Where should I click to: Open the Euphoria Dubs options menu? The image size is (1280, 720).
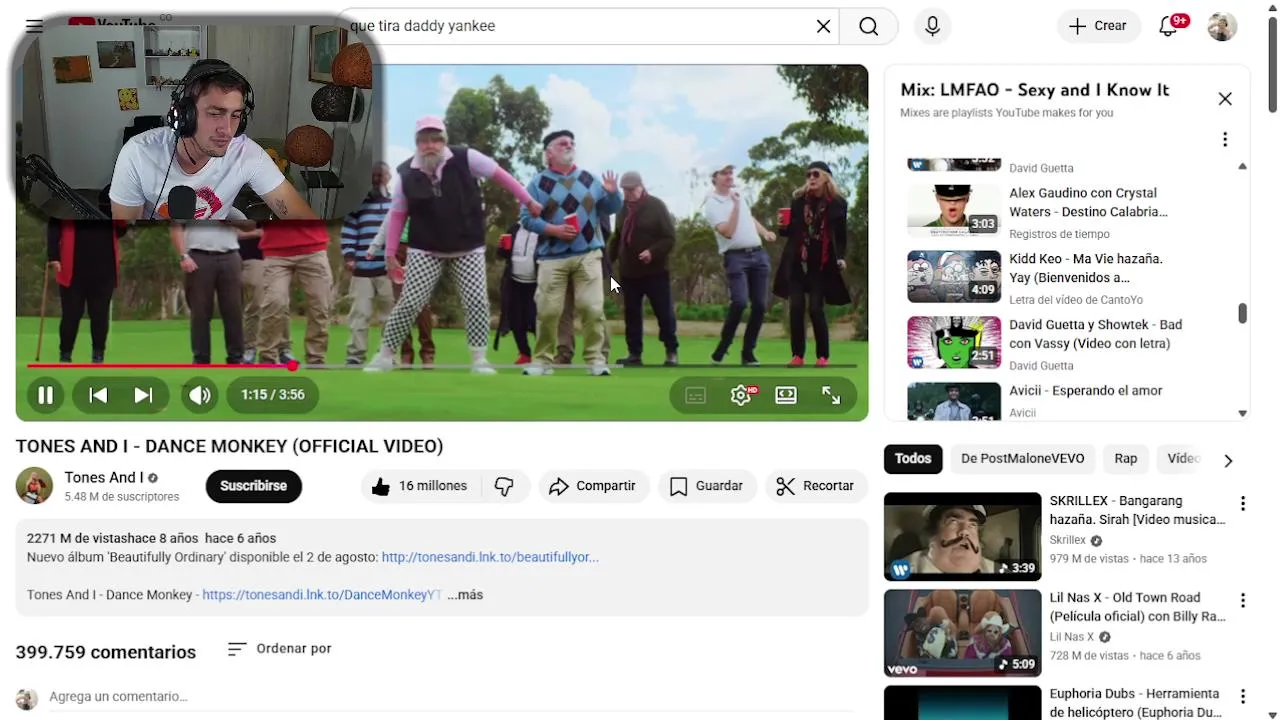click(x=1243, y=697)
